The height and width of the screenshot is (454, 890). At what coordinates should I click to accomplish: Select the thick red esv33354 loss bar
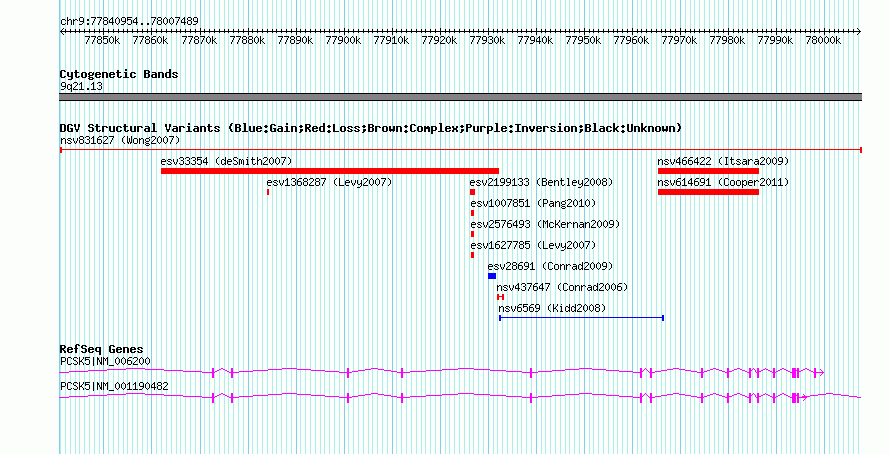[330, 171]
